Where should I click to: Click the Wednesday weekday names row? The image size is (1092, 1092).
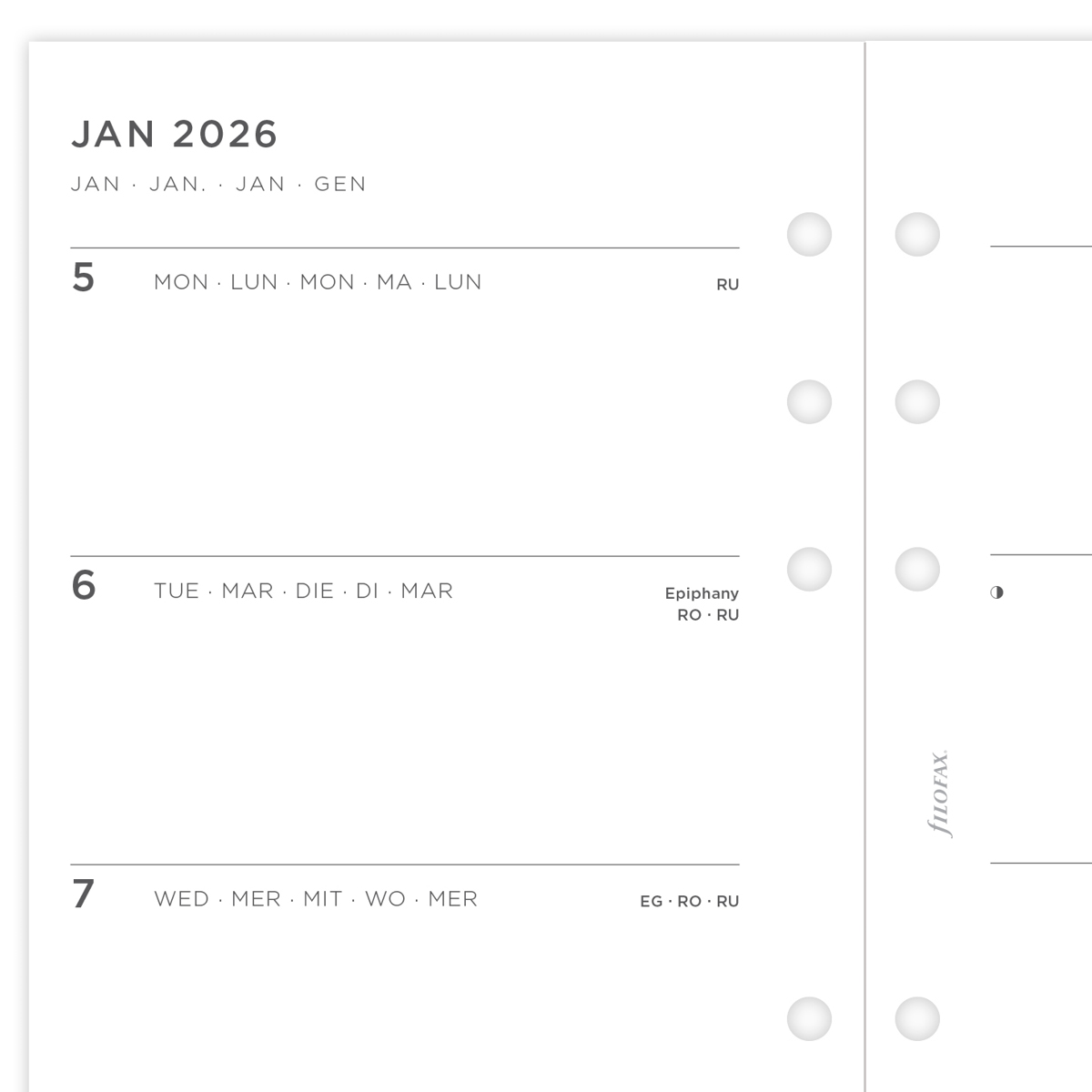(x=316, y=899)
